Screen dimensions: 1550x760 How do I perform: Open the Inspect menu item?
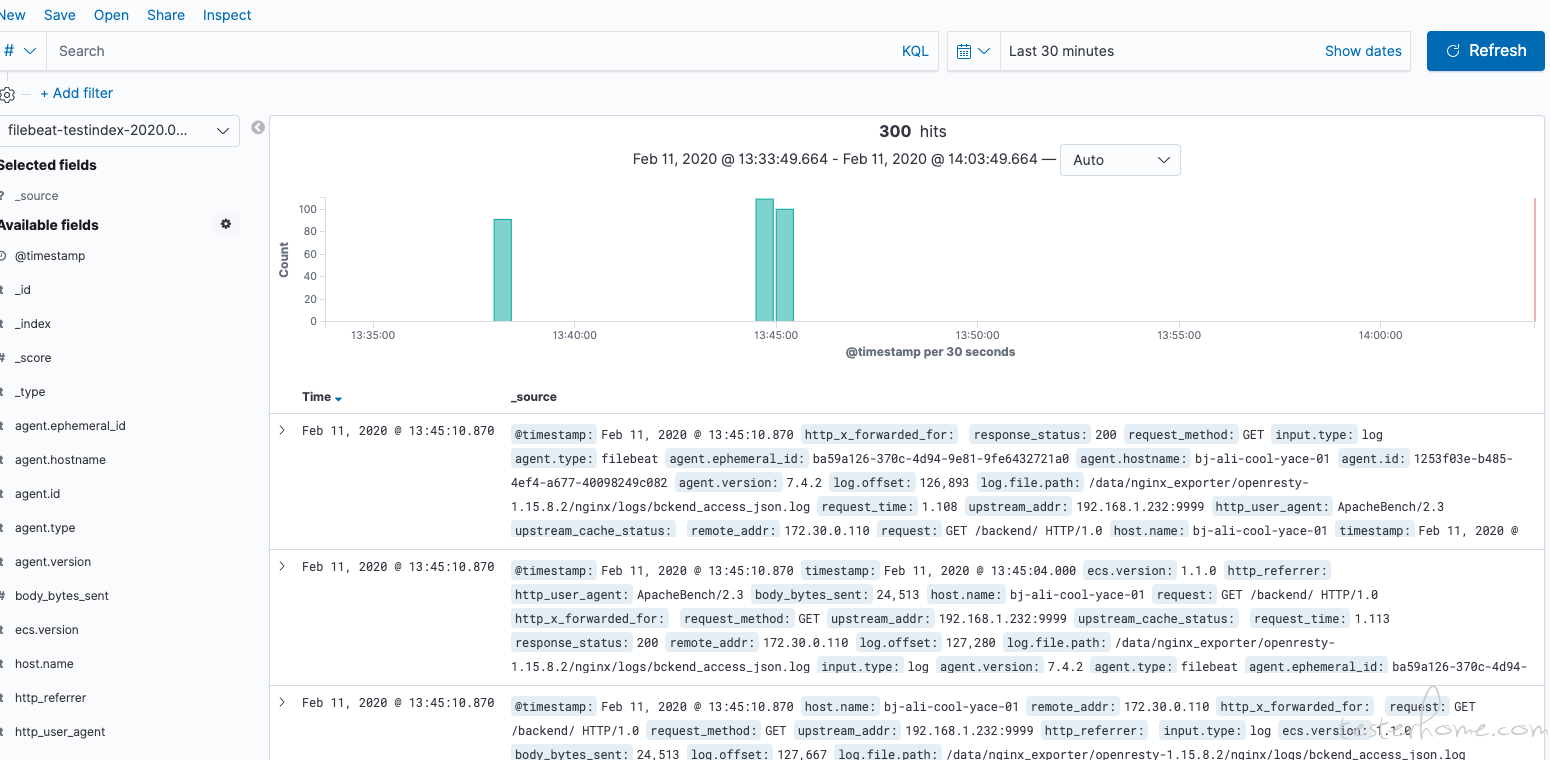227,15
